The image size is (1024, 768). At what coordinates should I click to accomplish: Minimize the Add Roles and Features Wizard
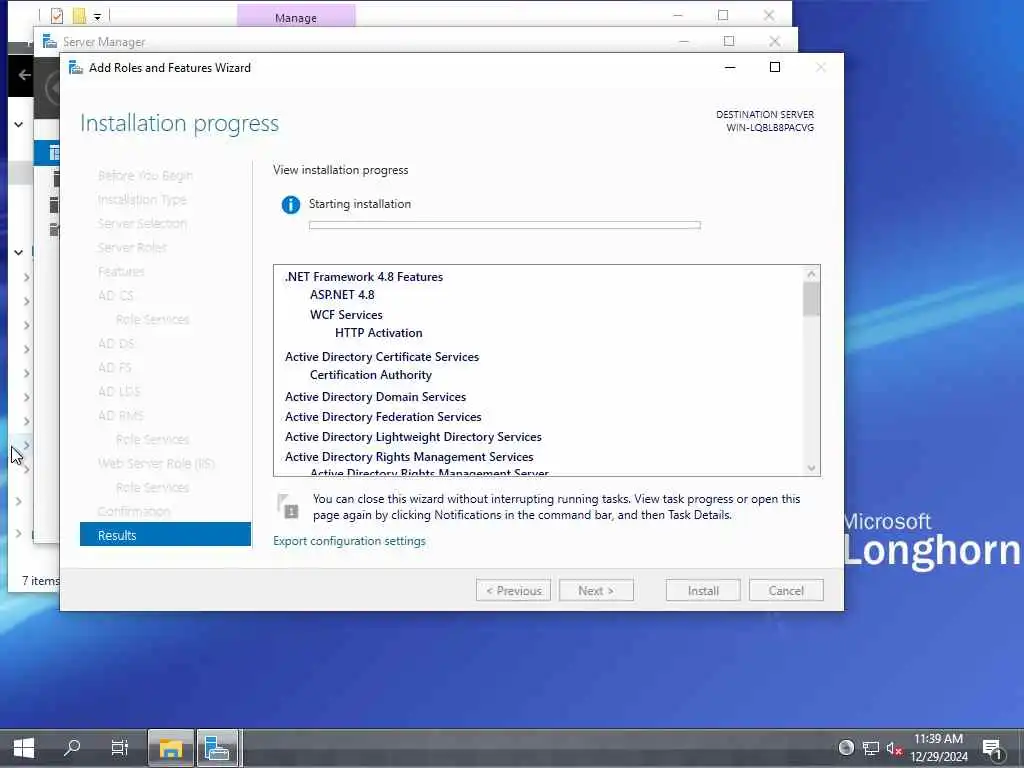pos(730,67)
